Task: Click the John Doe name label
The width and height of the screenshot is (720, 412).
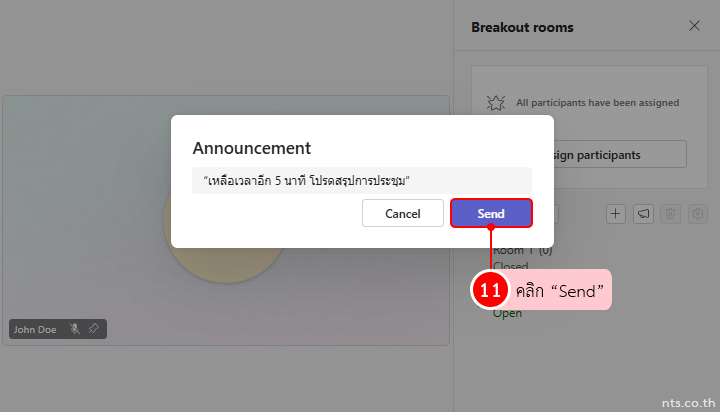Action: point(36,328)
